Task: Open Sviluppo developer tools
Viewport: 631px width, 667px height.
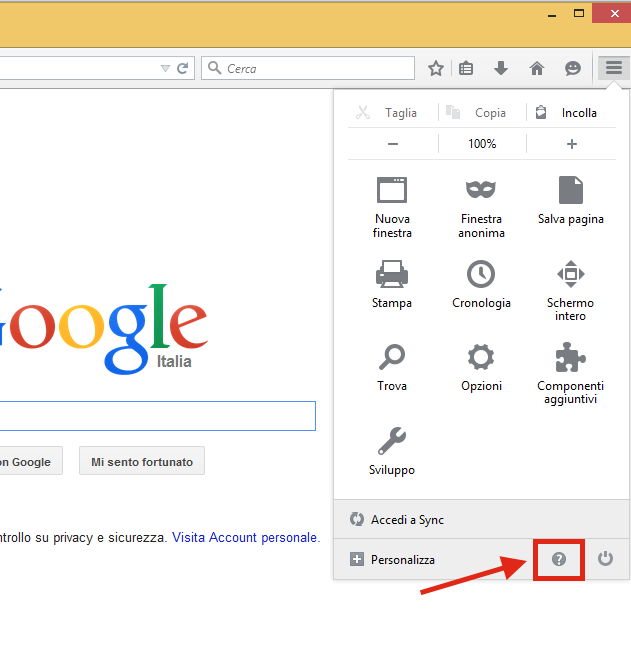Action: pos(392,451)
